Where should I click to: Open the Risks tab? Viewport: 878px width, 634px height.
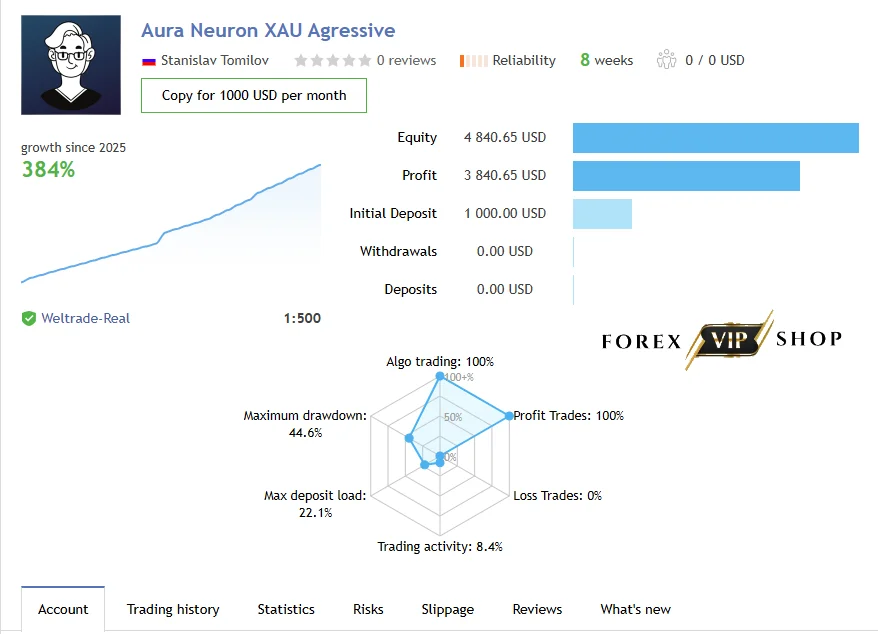tap(368, 609)
